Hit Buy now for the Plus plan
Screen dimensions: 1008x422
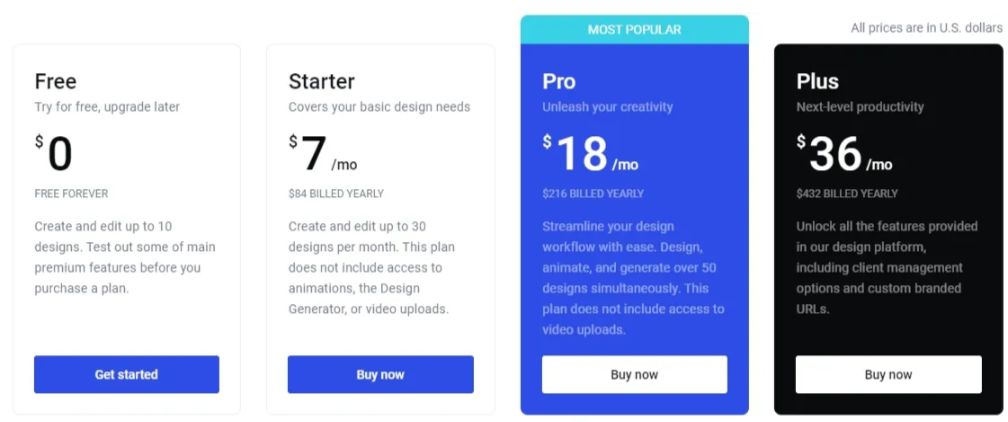[x=888, y=374]
